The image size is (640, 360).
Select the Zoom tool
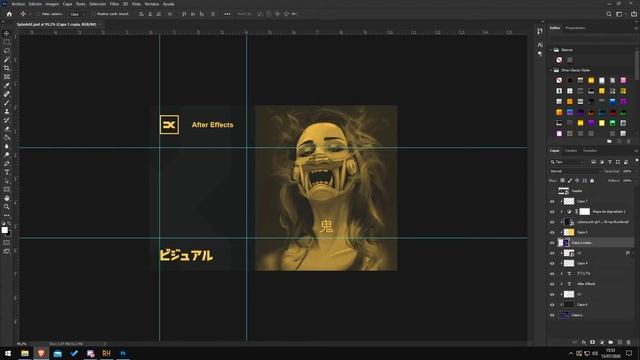tap(7, 207)
